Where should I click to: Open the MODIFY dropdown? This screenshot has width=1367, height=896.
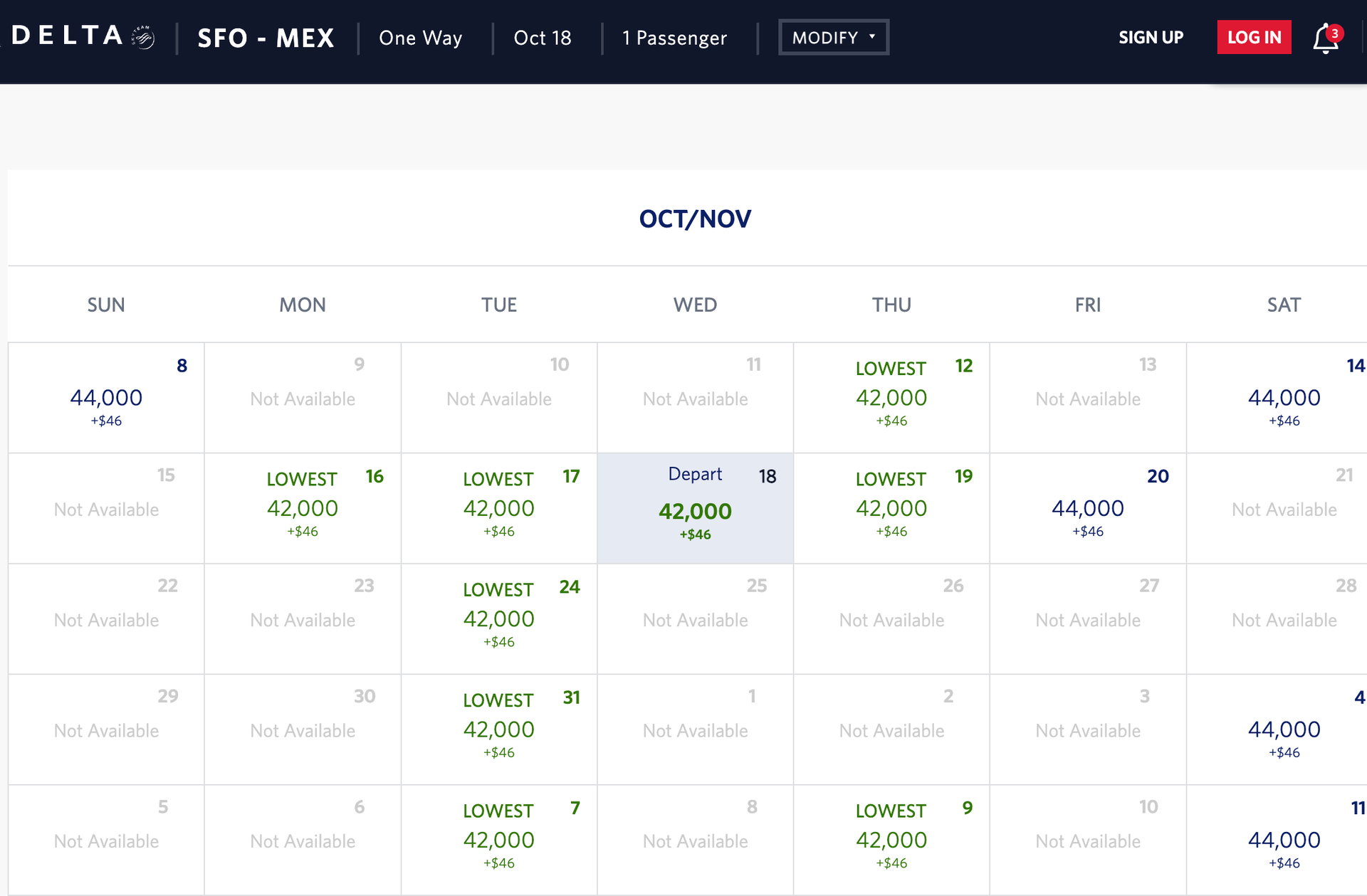tap(833, 37)
